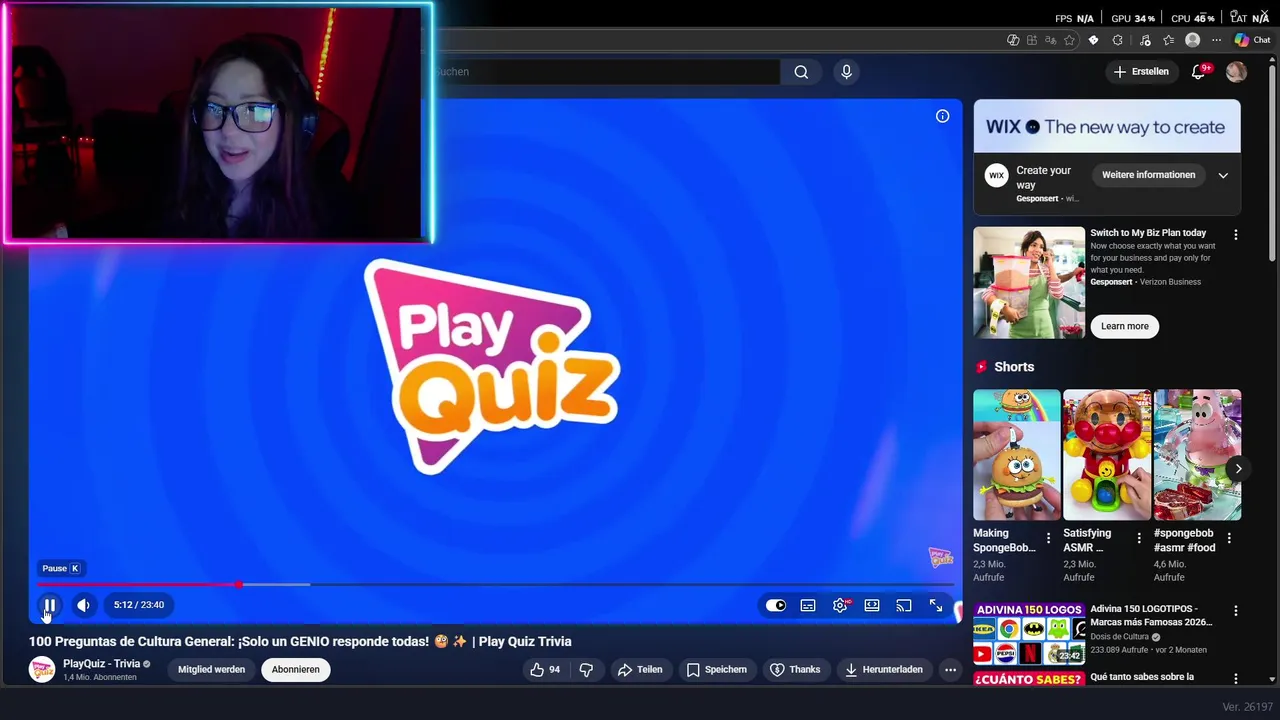This screenshot has width=1280, height=720.
Task: Like the video with the thumbs up
Action: (545, 670)
